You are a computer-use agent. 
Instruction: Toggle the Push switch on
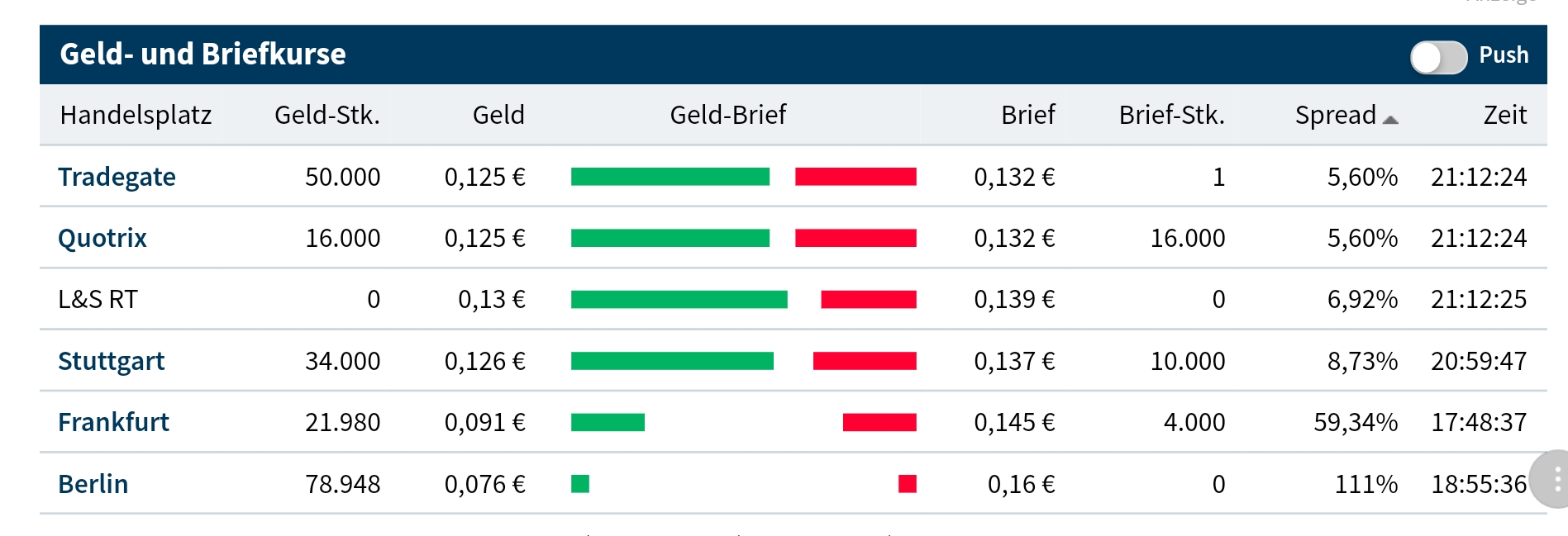(x=1437, y=57)
